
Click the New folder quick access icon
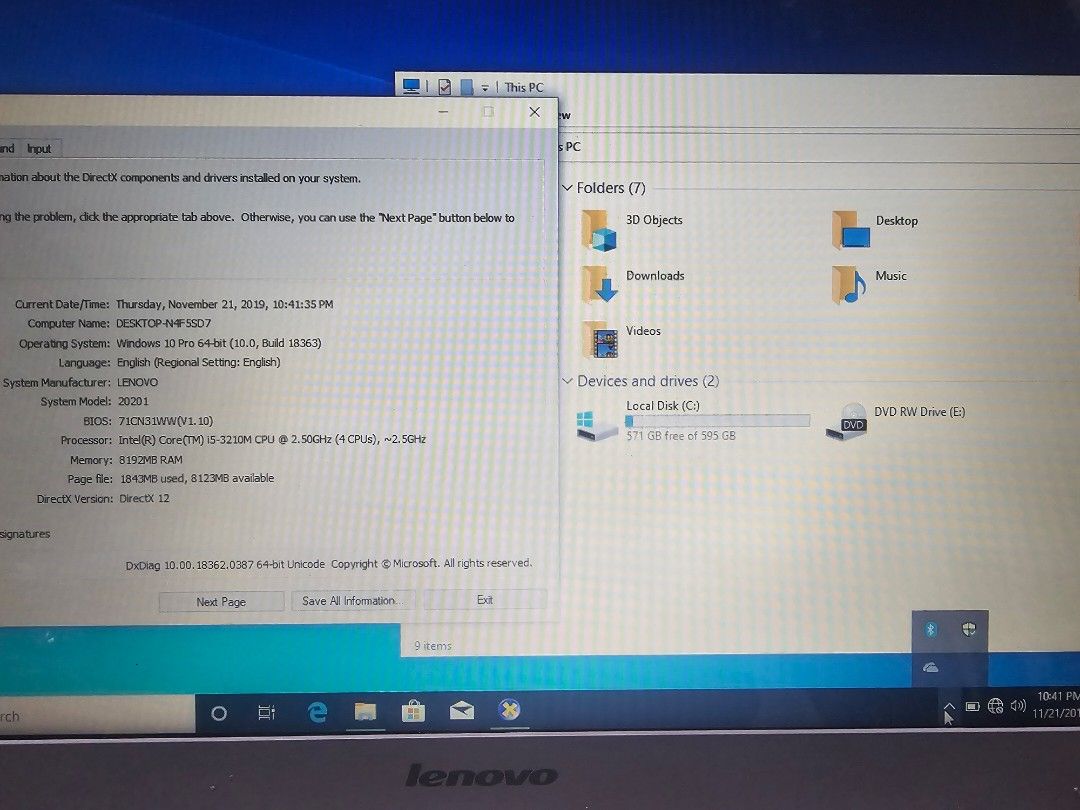(467, 87)
